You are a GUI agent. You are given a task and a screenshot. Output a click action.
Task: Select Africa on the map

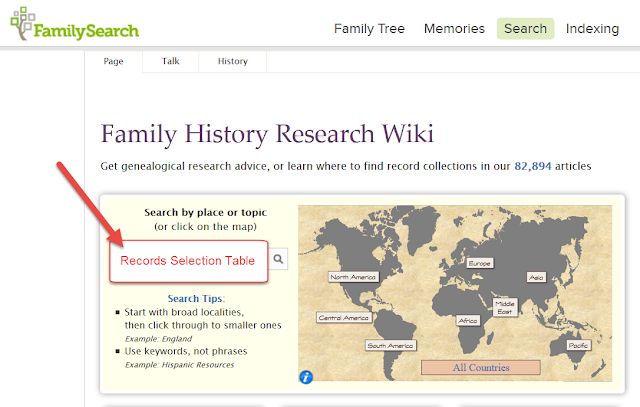pyautogui.click(x=468, y=320)
